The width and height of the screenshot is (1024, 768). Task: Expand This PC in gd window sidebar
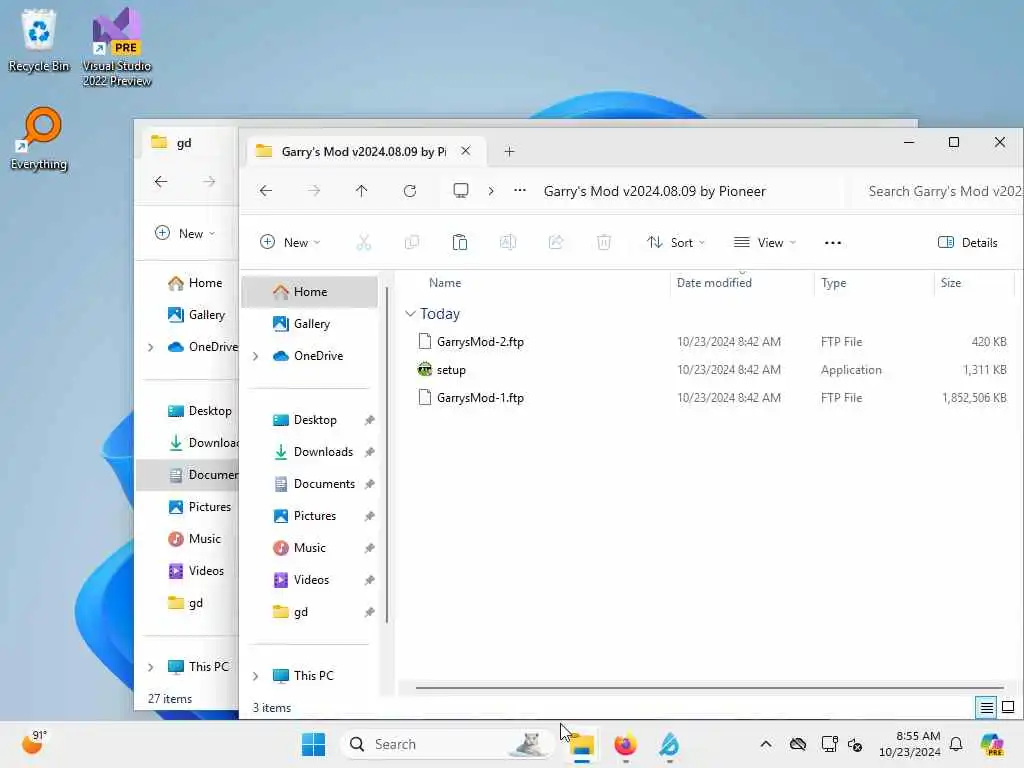click(x=151, y=667)
